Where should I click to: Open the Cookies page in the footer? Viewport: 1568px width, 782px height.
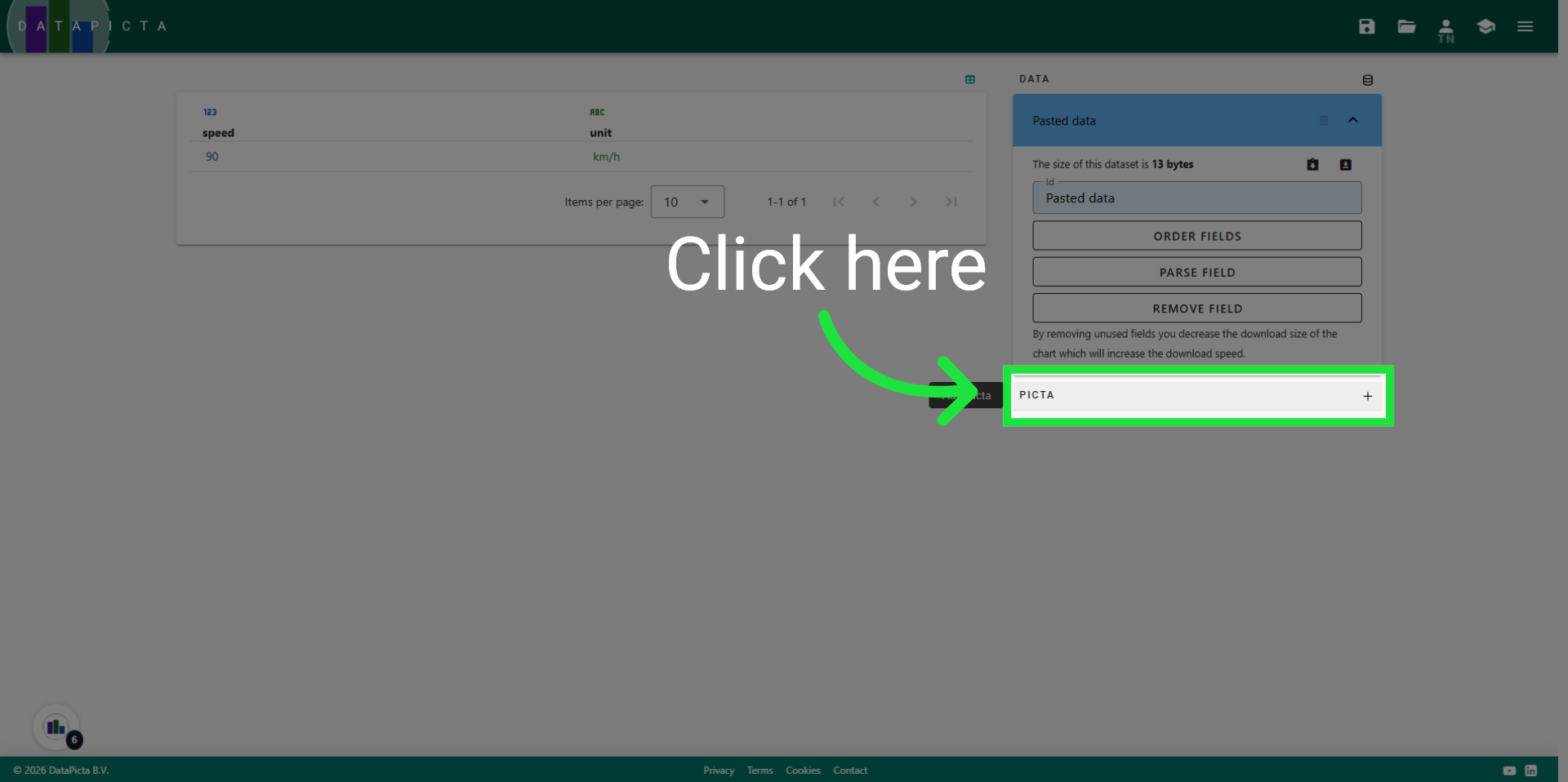click(803, 770)
